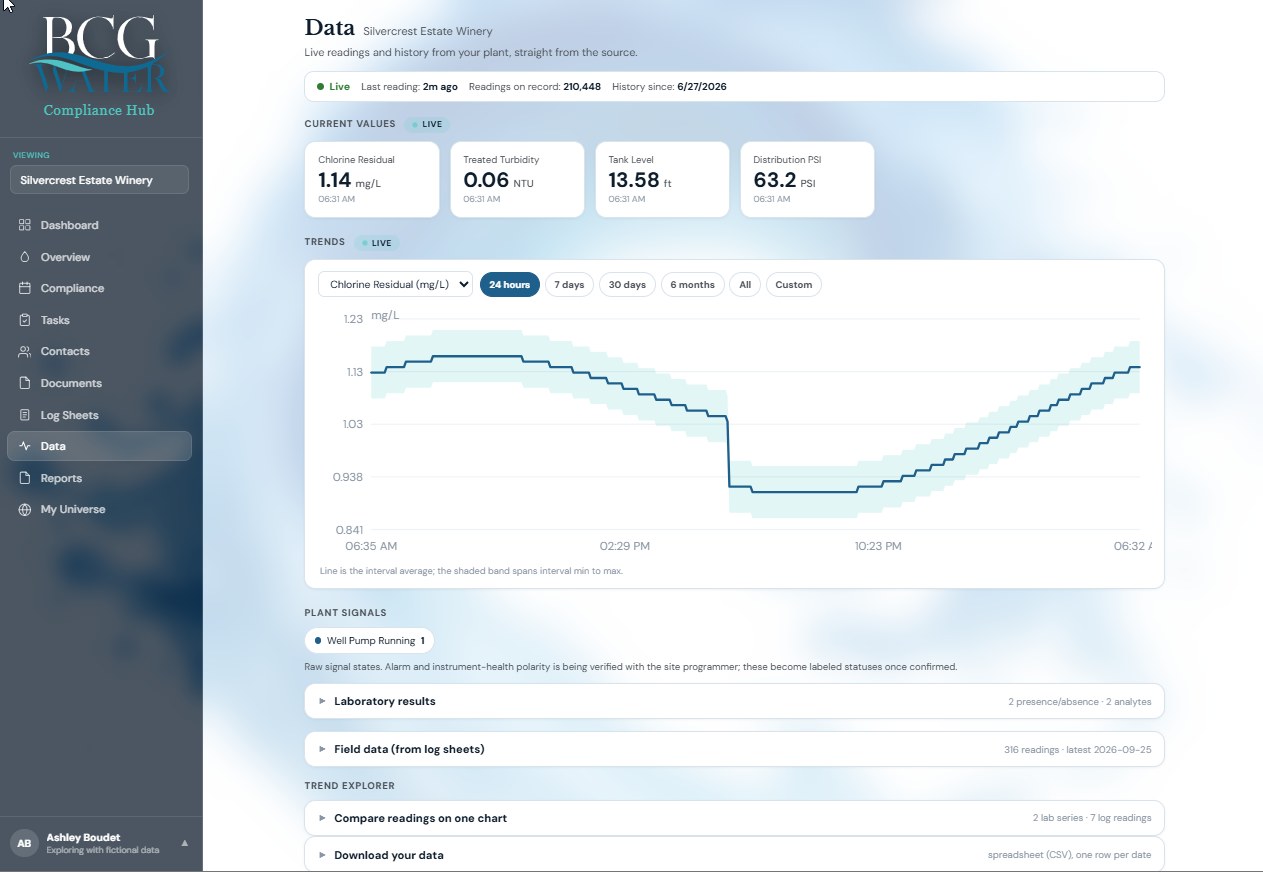Click the Chlorine Residual value card
This screenshot has height=872, width=1263.
pos(372,179)
